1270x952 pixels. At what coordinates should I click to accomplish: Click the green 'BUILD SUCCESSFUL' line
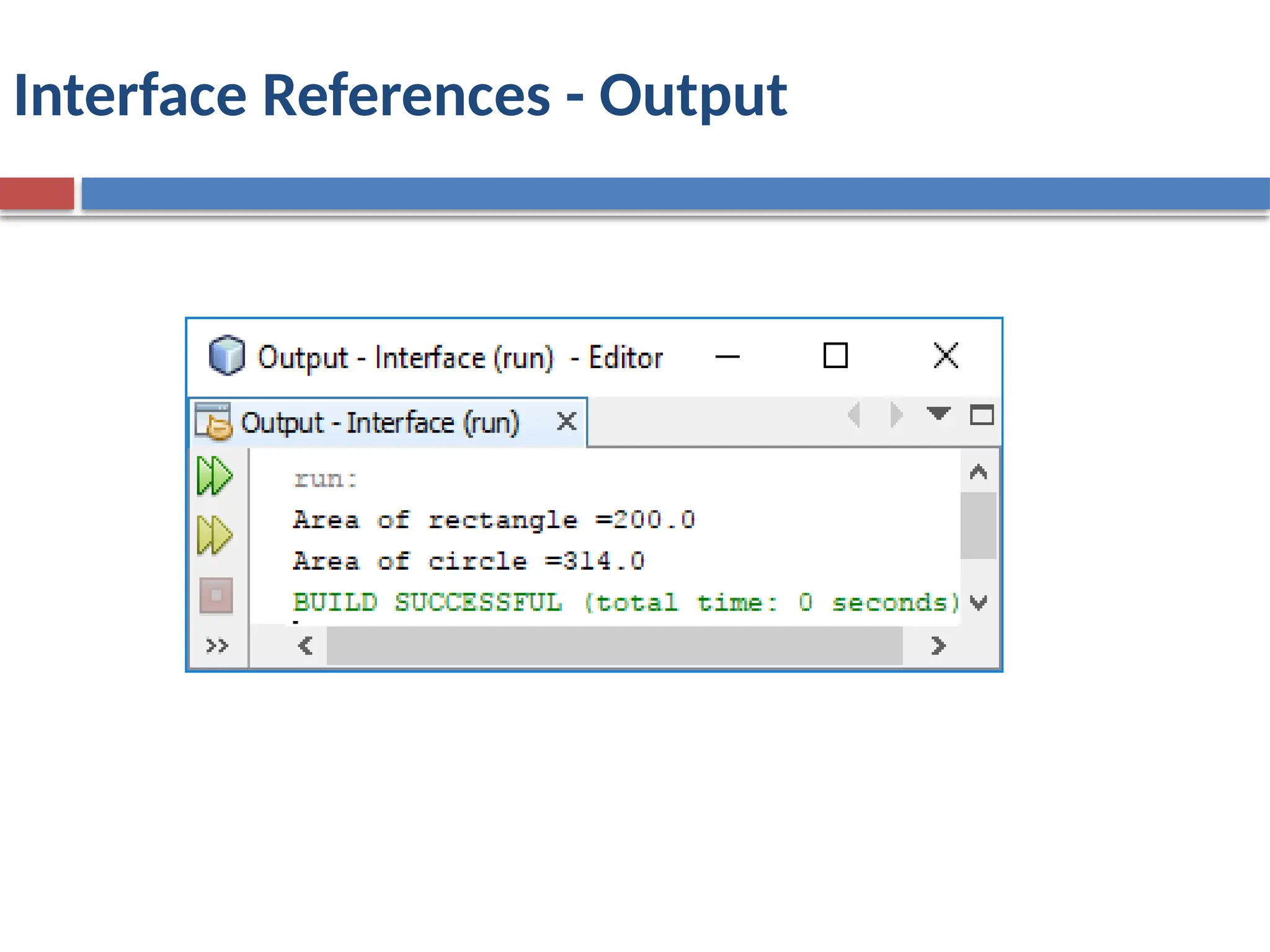tap(626, 602)
